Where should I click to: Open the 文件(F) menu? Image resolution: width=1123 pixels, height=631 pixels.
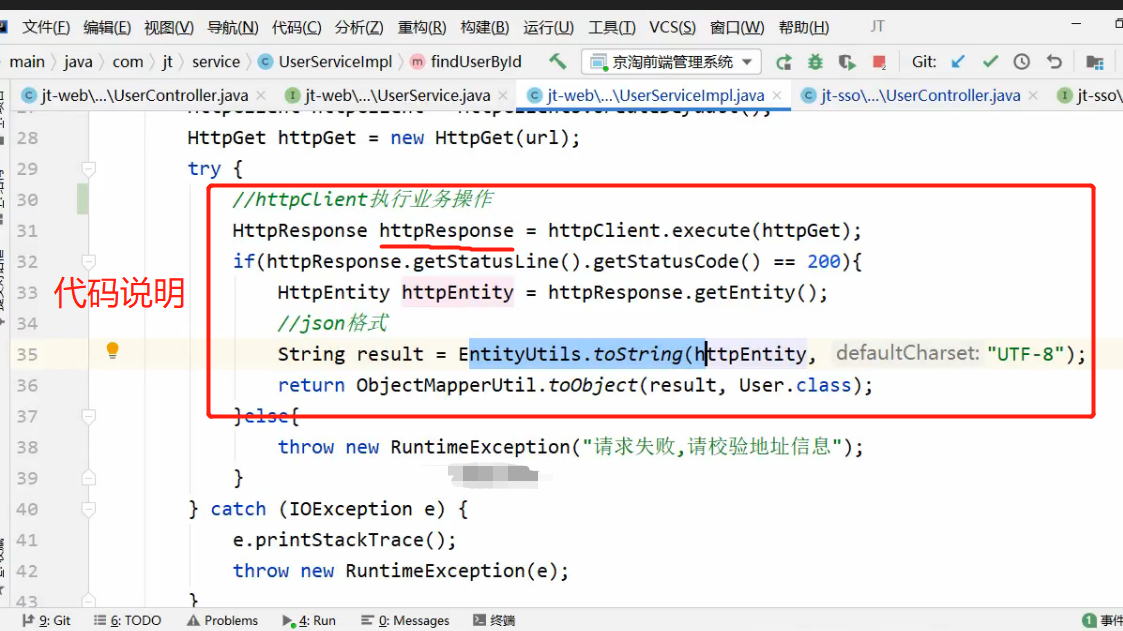pos(46,27)
